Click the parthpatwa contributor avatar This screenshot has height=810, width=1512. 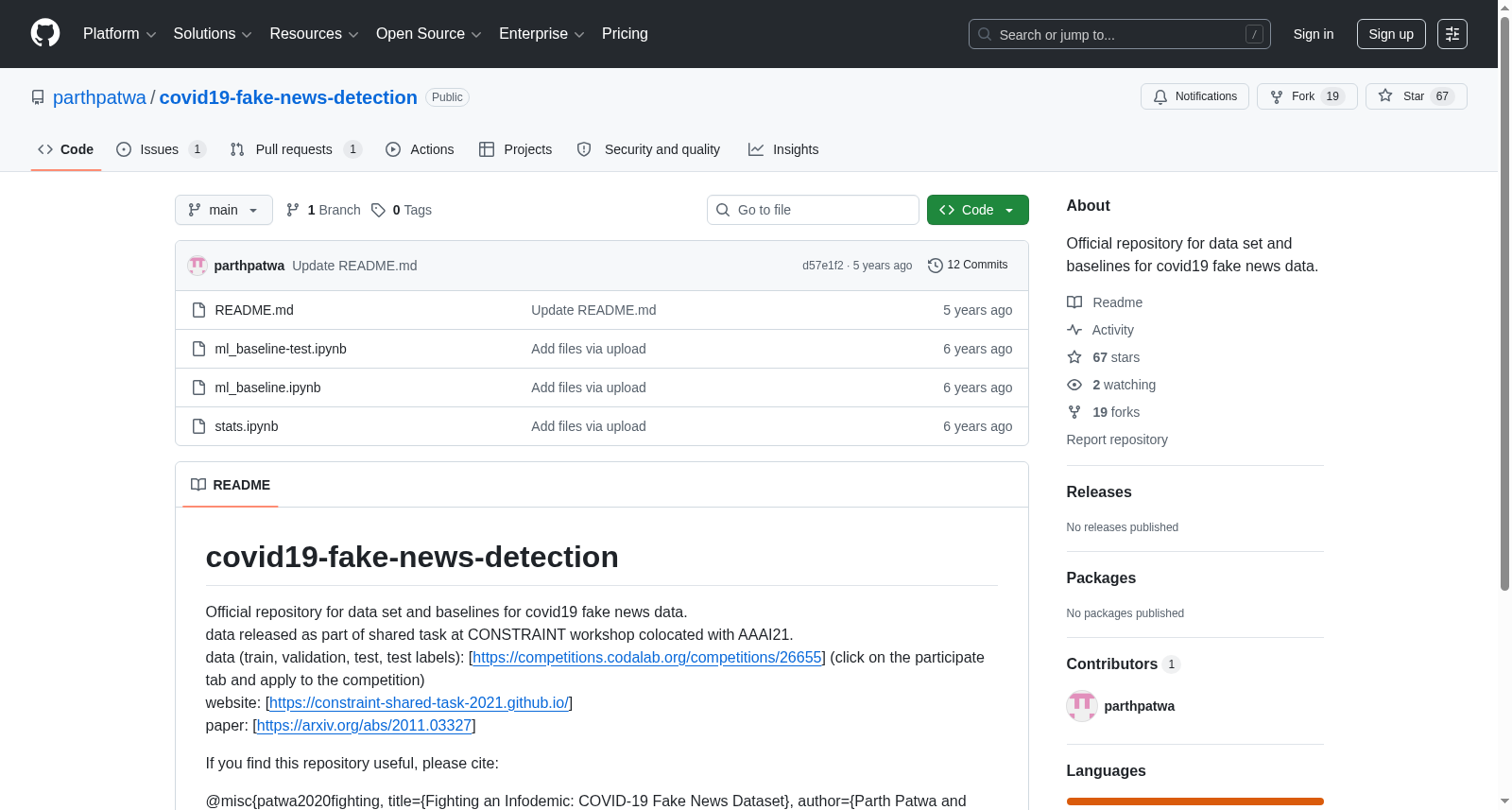click(x=1082, y=706)
